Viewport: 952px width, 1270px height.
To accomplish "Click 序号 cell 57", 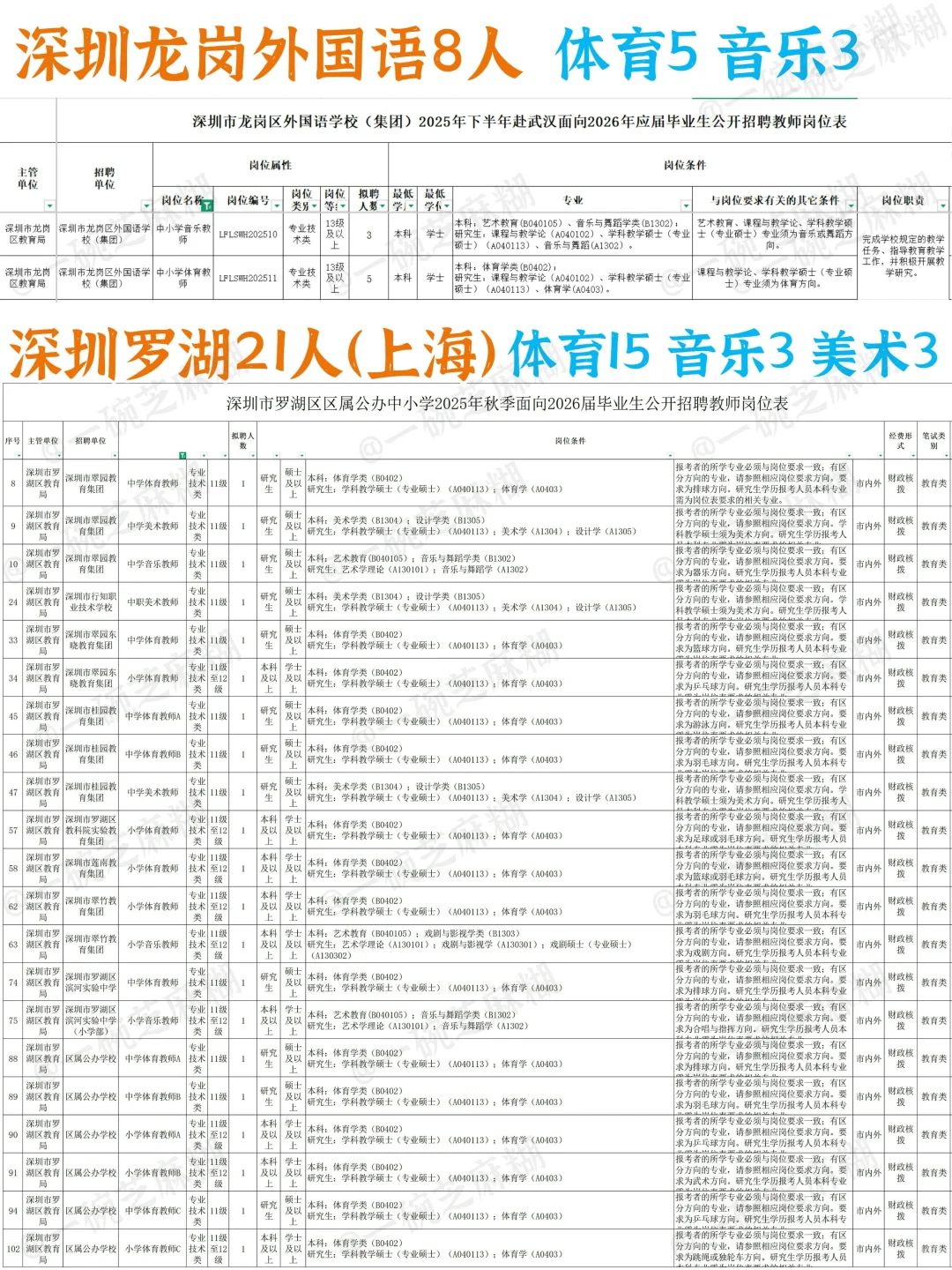I will (x=12, y=830).
